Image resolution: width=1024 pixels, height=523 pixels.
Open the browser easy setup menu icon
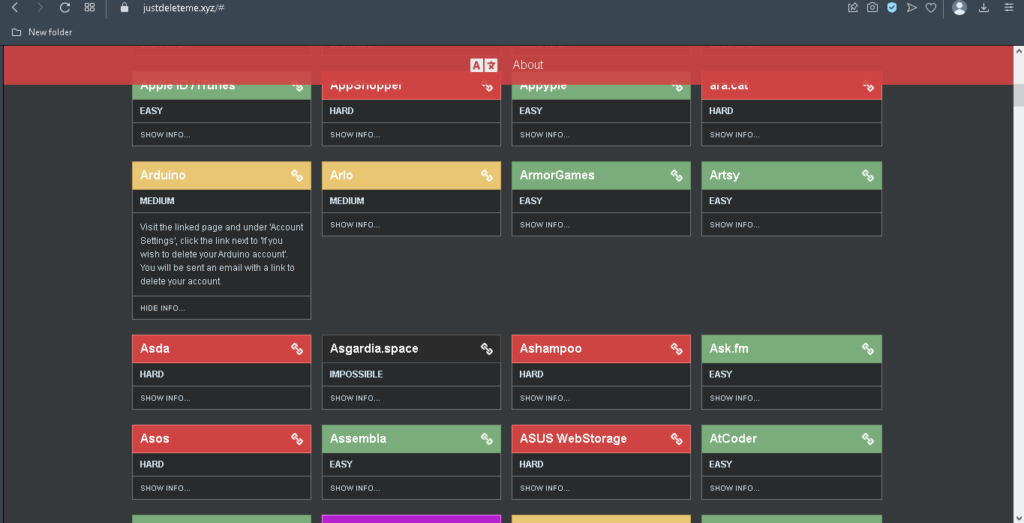click(1008, 8)
